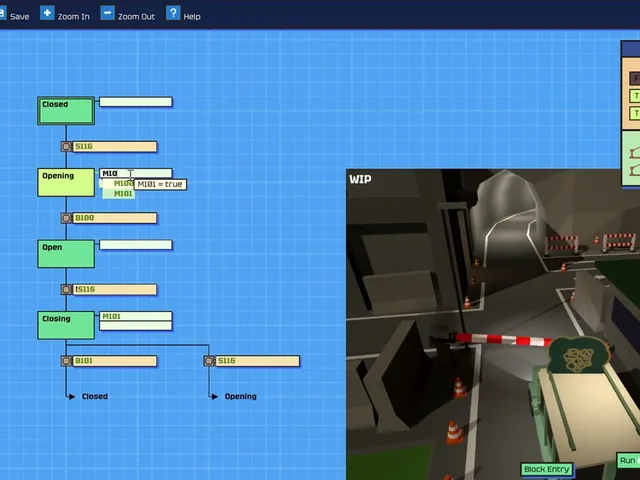Click the empty action field next to Closed step
Image resolution: width=640 pixels, height=480 pixels.
(136, 102)
